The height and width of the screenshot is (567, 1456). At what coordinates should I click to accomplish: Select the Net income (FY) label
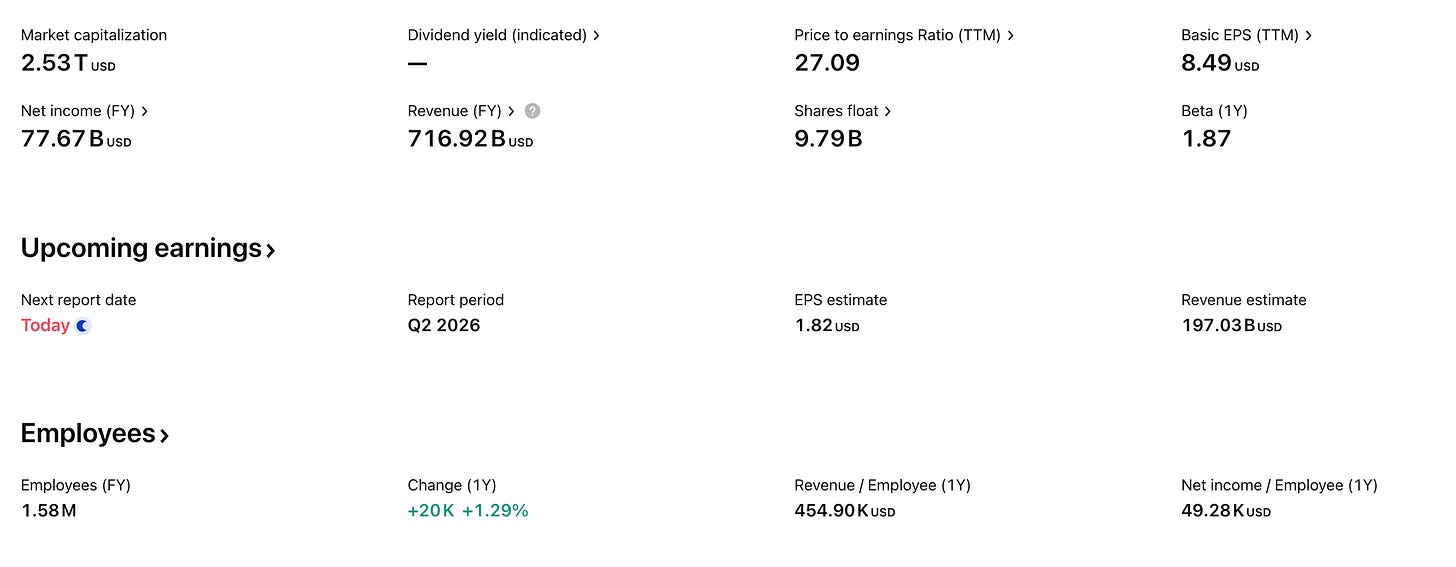point(78,111)
